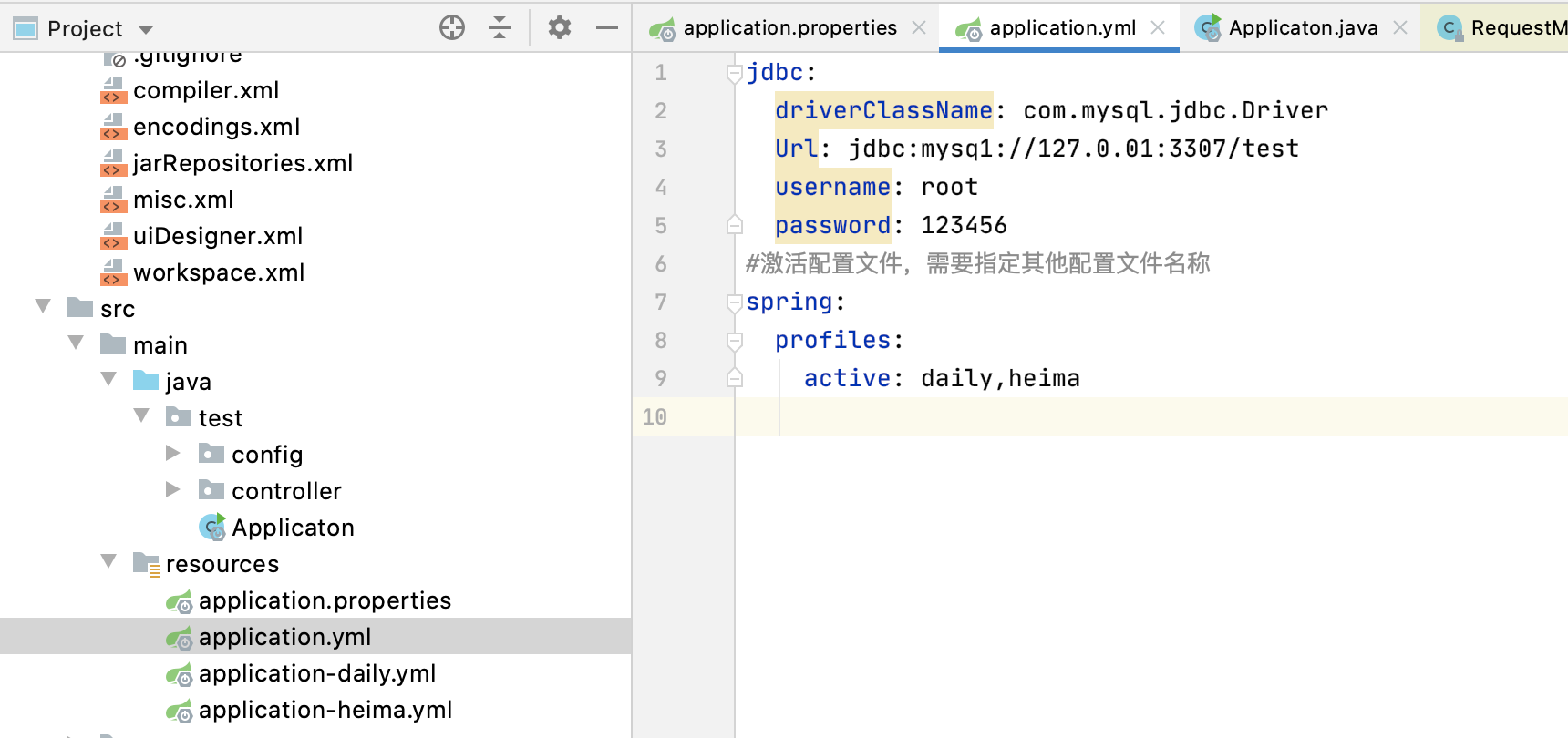The image size is (1568, 738).
Task: Click the locate/select opened file target icon
Action: 452,28
